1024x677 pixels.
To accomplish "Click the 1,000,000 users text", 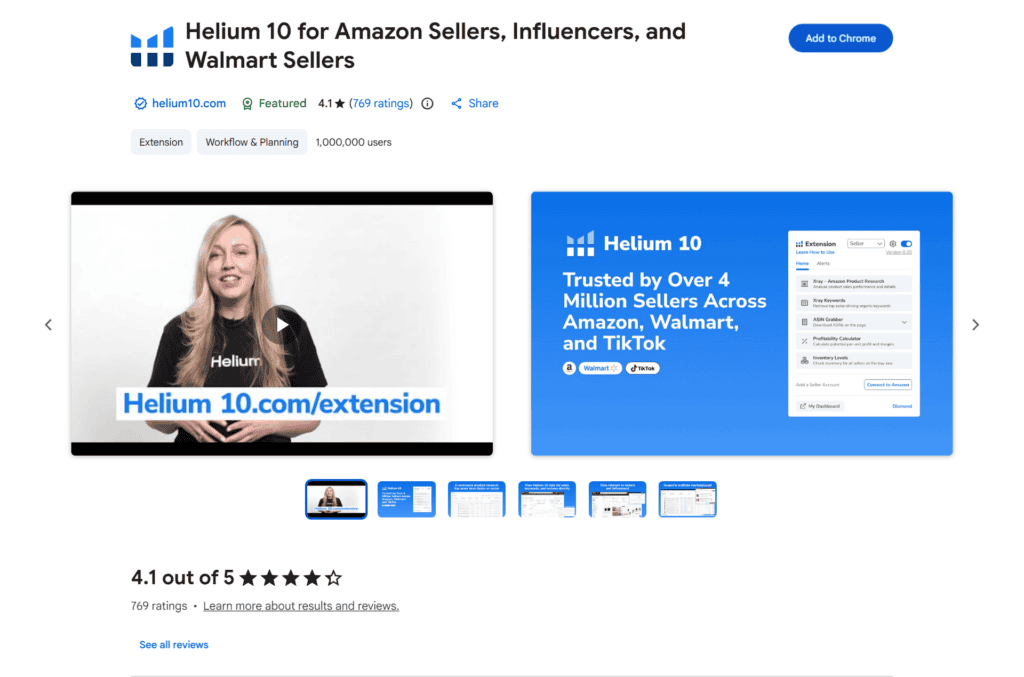I will pos(353,142).
